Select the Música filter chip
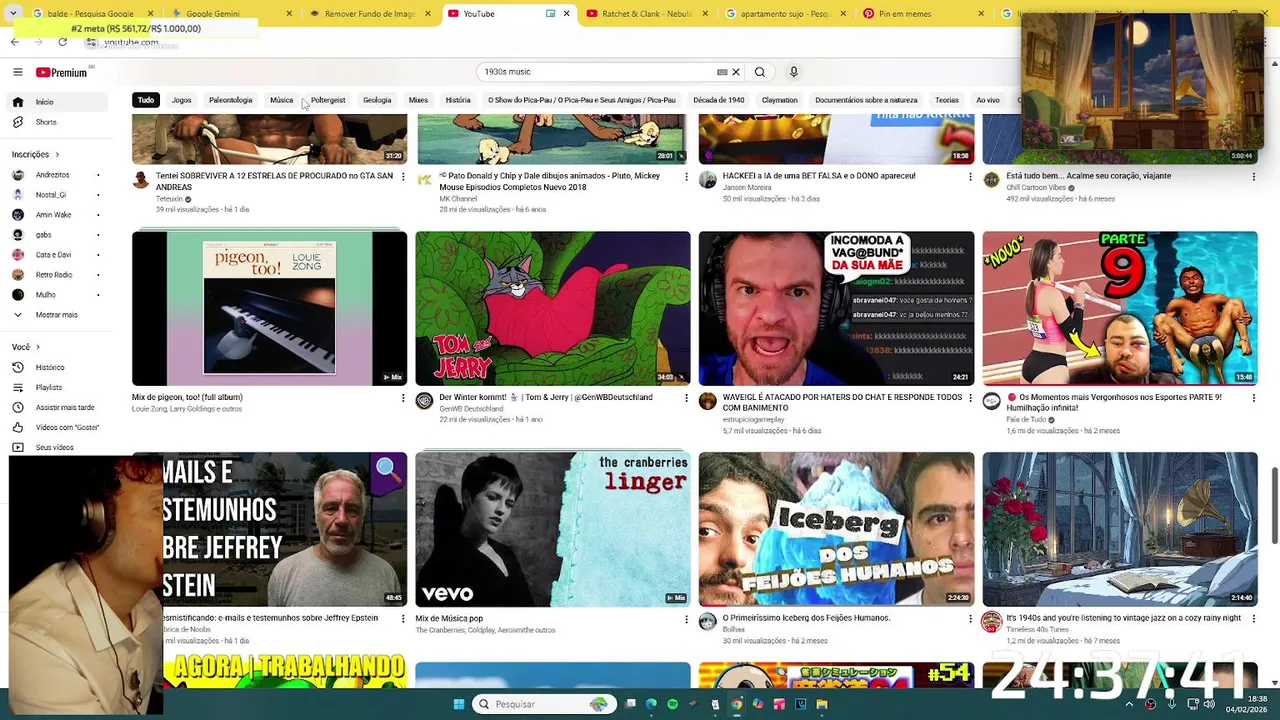Image resolution: width=1280 pixels, height=720 pixels. click(281, 100)
